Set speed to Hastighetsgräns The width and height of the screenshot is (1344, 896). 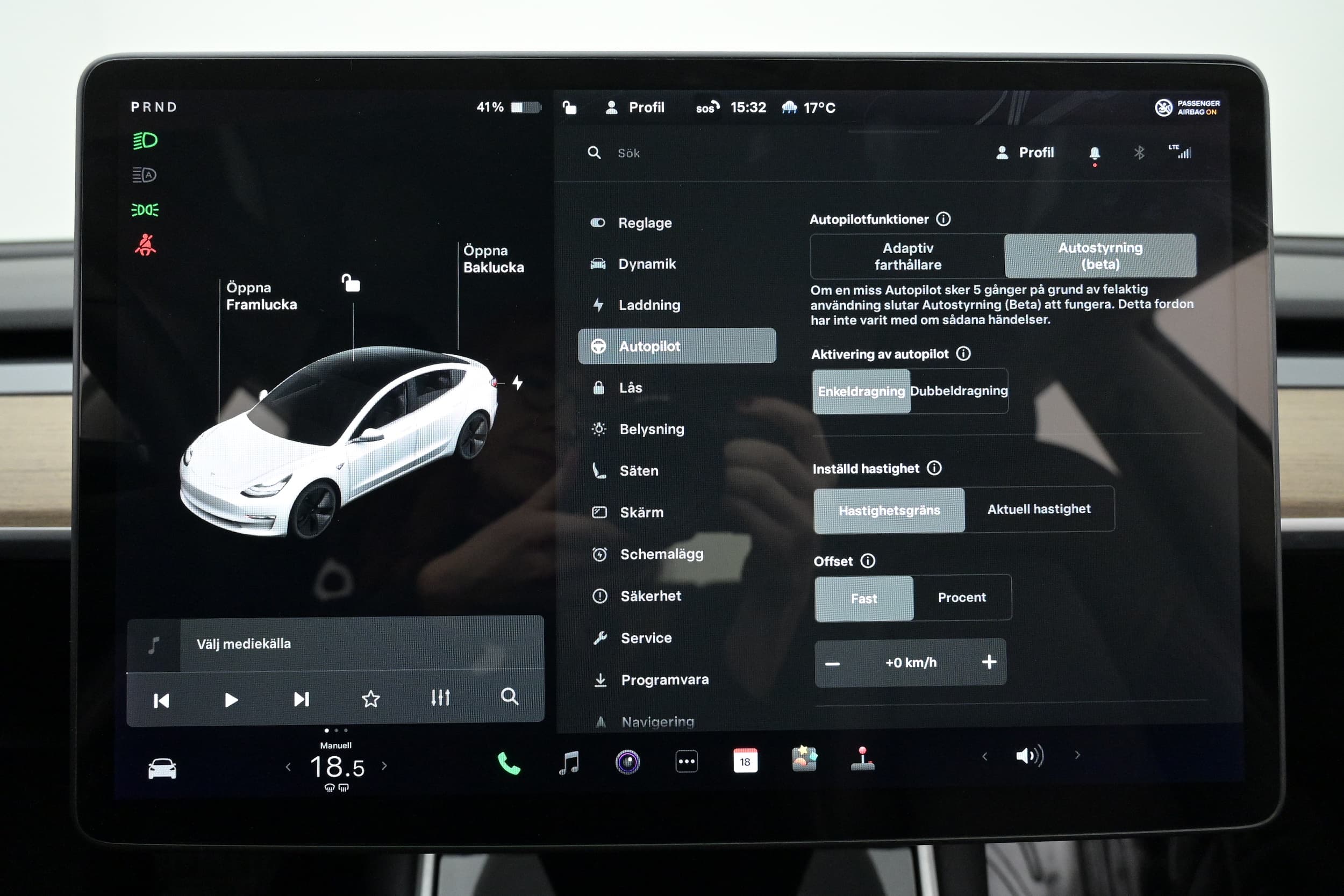click(889, 510)
